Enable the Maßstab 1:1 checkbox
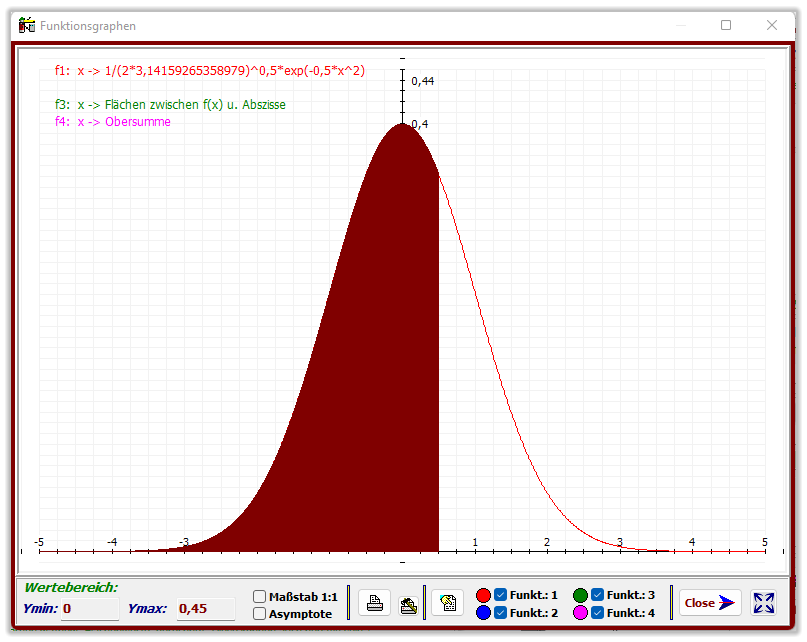Screen dimensions: 807x642 coord(260,596)
